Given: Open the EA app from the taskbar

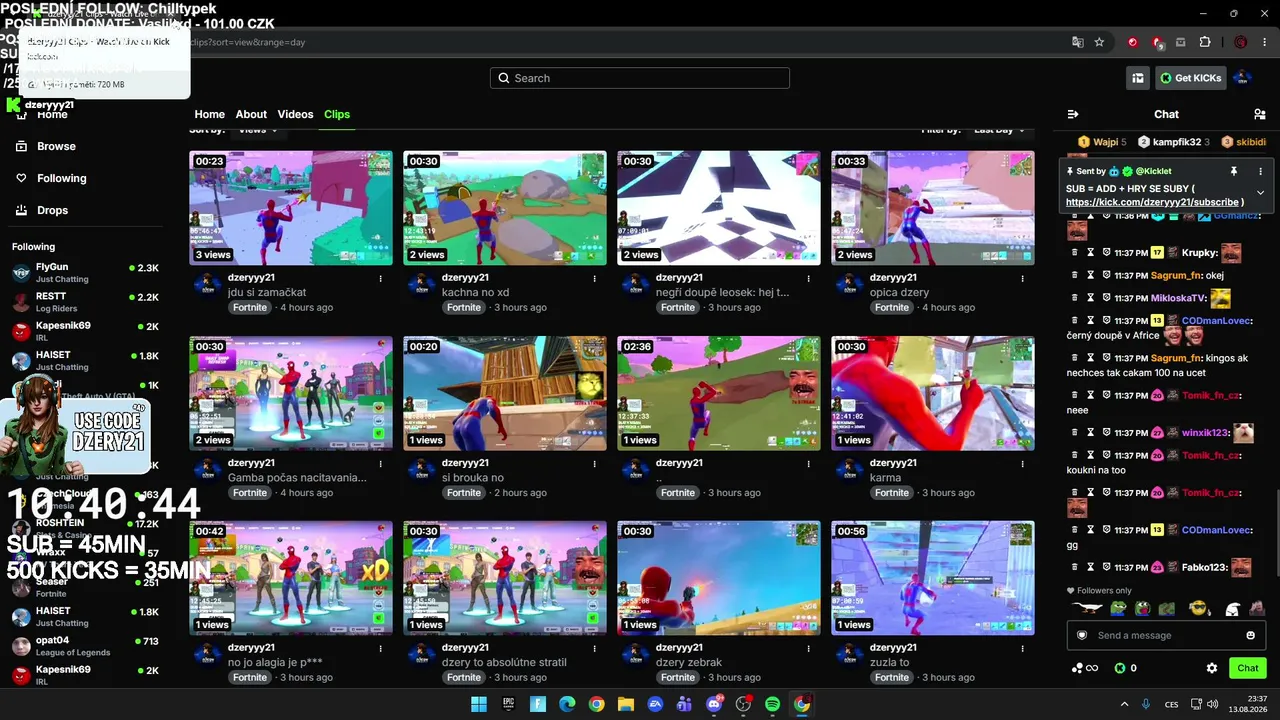Looking at the screenshot, I should (655, 704).
